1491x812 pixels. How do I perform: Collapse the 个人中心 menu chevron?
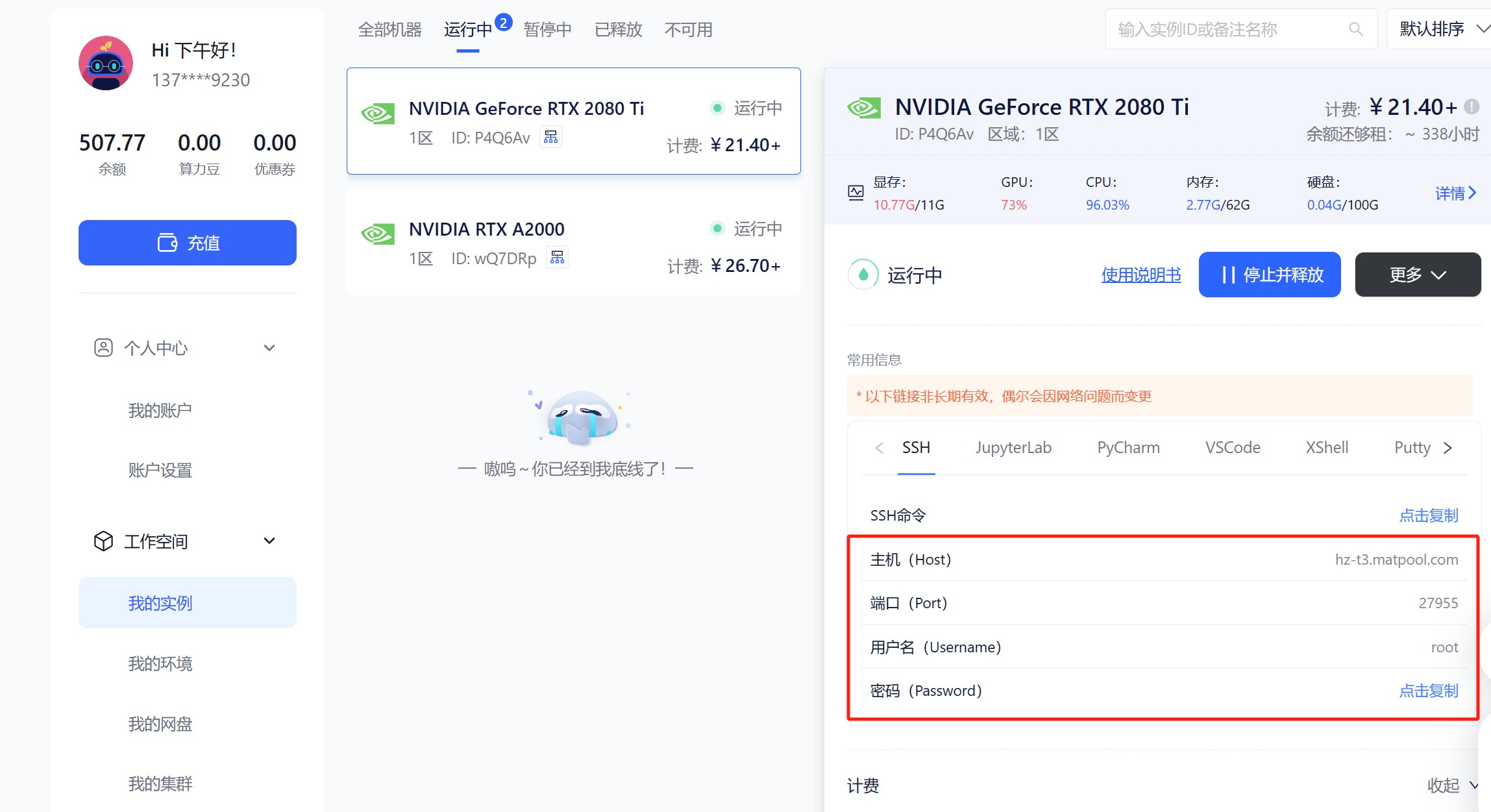(269, 348)
